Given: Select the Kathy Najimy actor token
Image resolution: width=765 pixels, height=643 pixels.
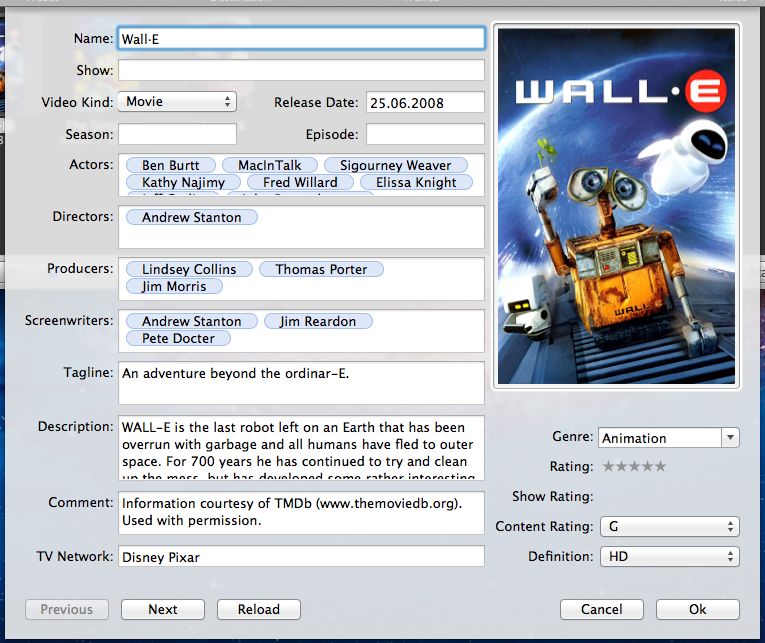Looking at the screenshot, I should (183, 182).
